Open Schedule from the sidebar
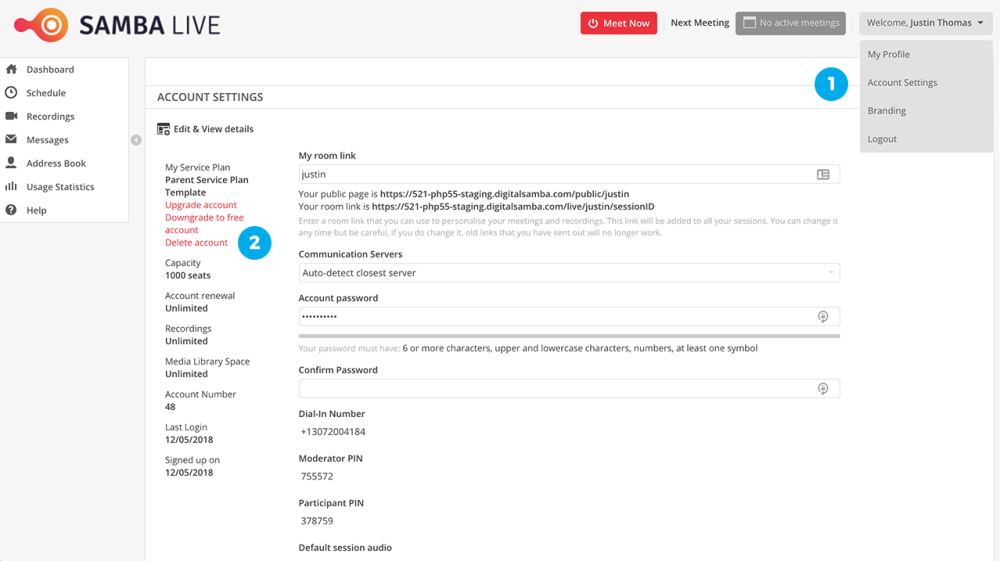Image resolution: width=1000 pixels, height=561 pixels. [46, 93]
